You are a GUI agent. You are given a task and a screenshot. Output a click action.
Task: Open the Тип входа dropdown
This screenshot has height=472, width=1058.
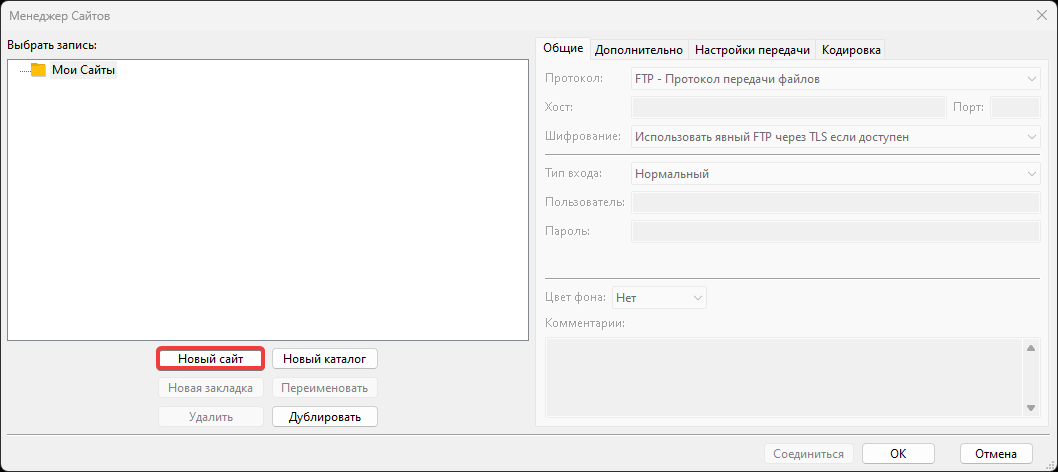835,174
